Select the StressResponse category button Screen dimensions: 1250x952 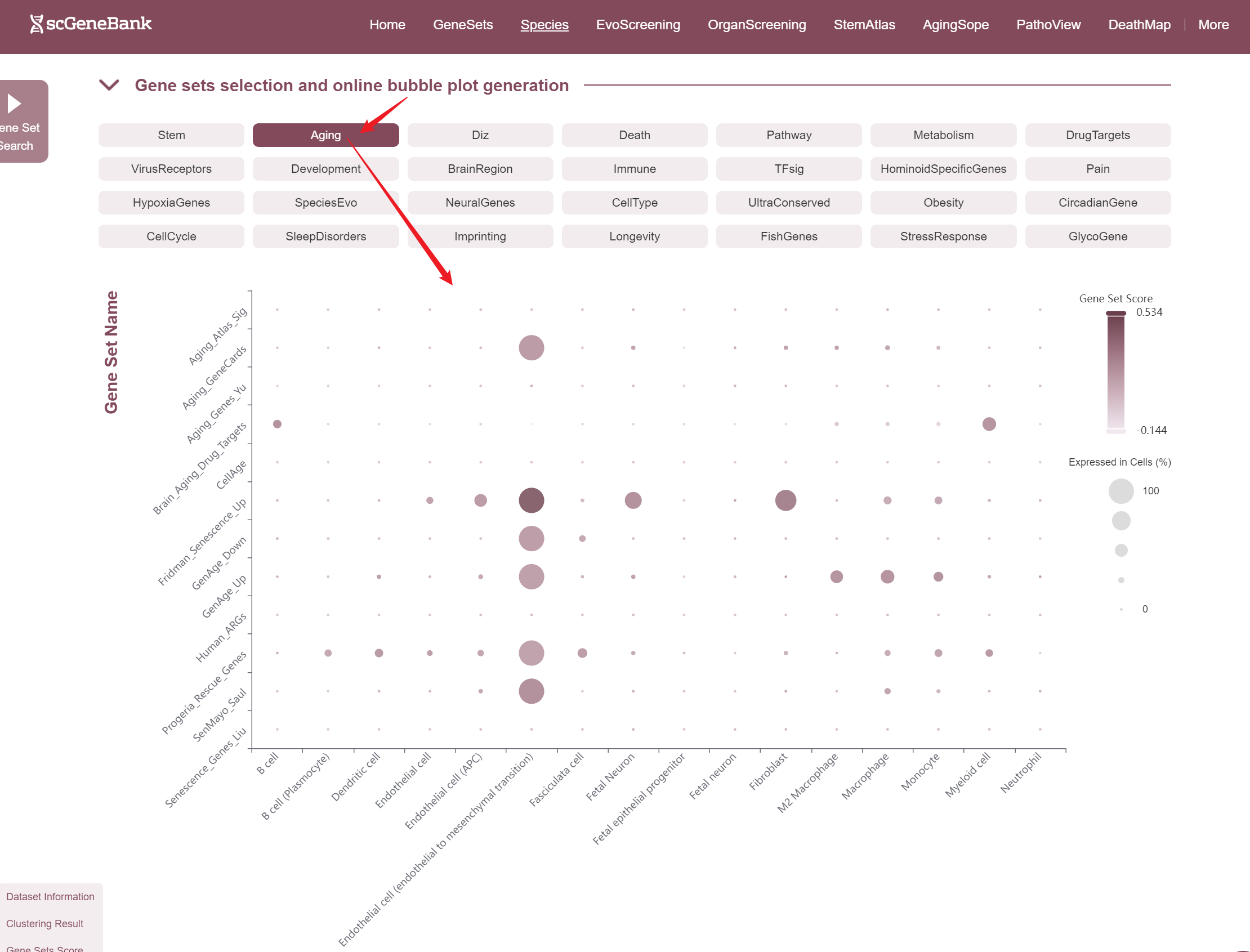pos(943,236)
